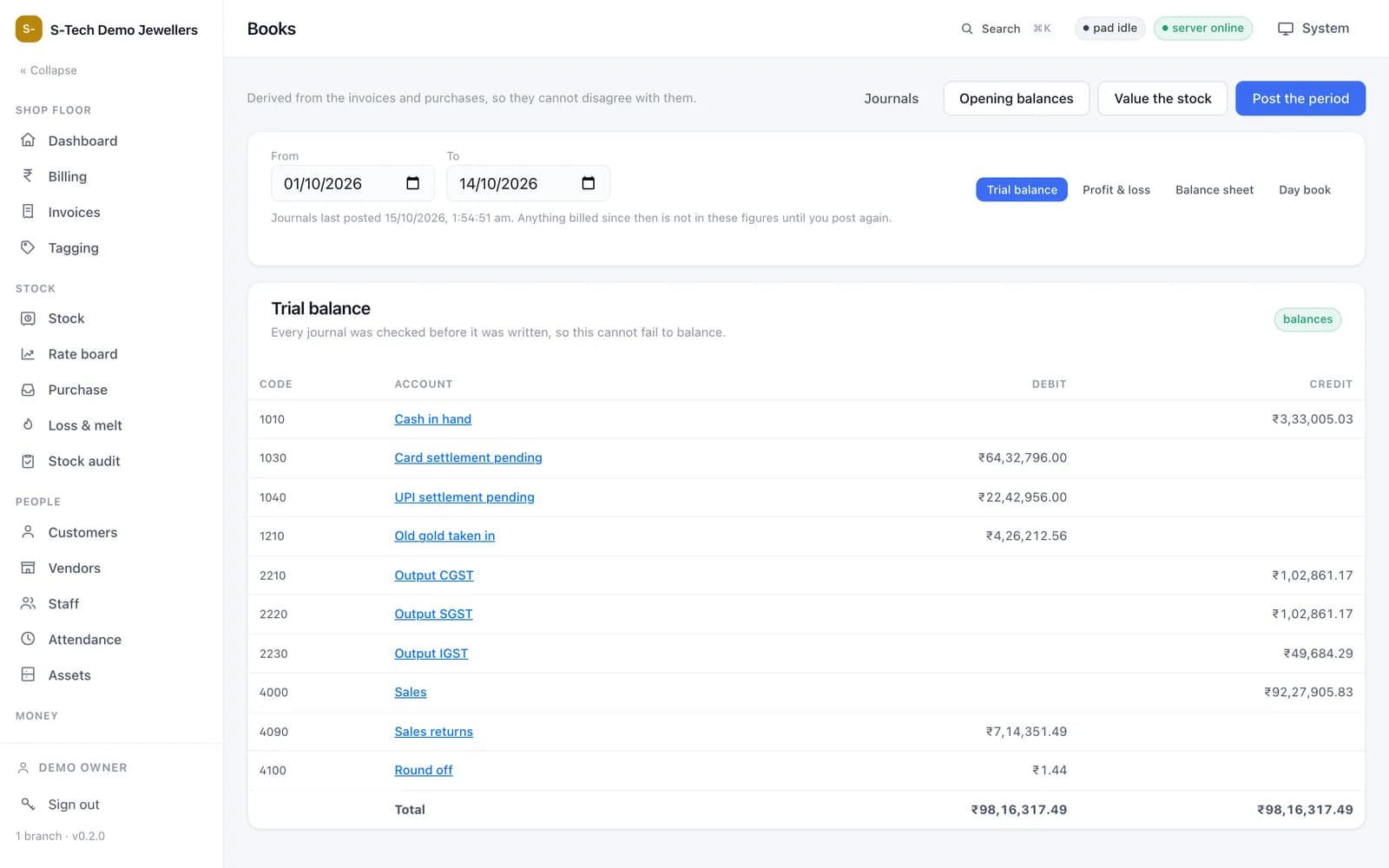Click the Post the period button

tap(1300, 98)
